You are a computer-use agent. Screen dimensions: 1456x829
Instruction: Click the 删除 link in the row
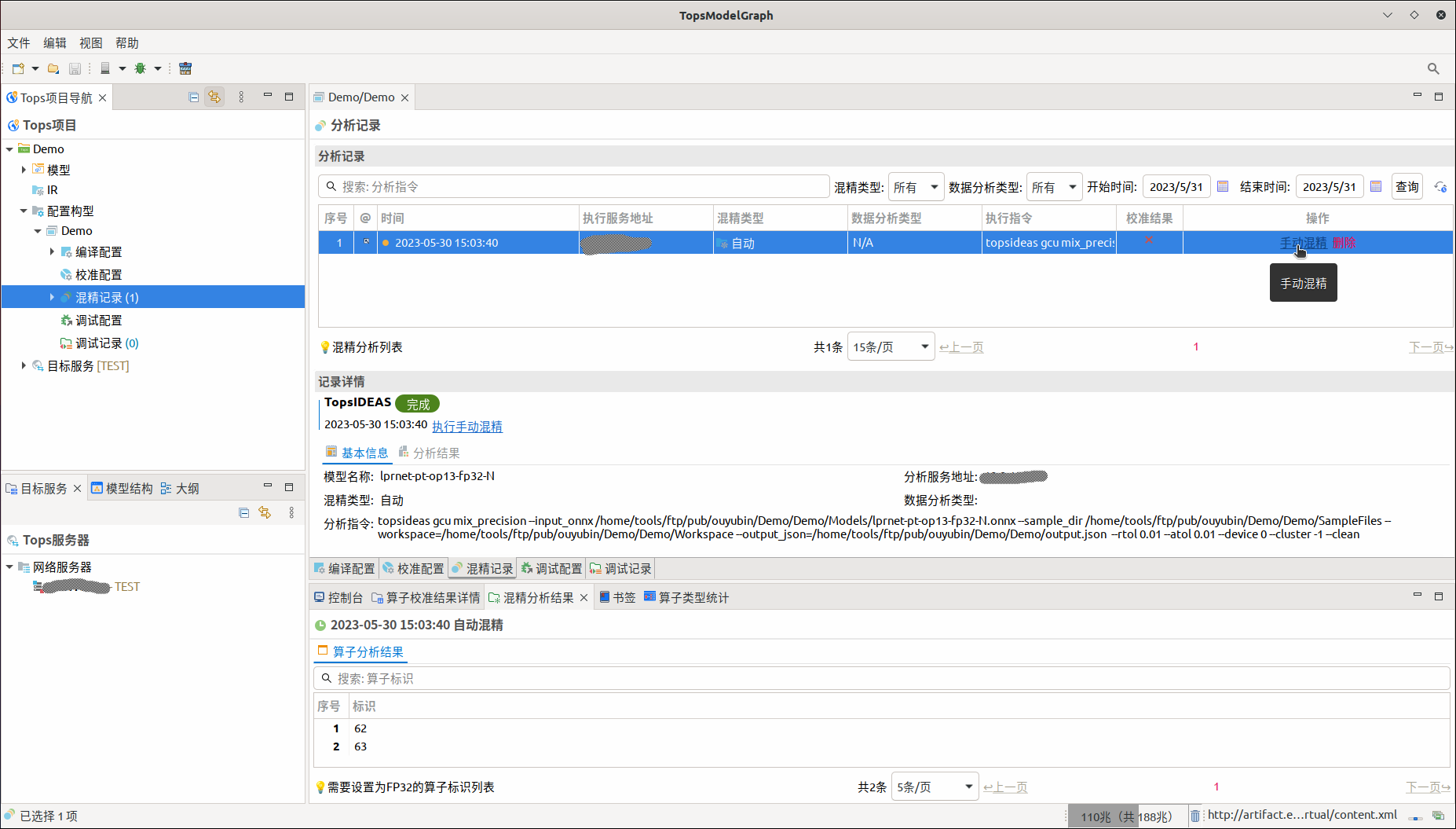pos(1344,243)
